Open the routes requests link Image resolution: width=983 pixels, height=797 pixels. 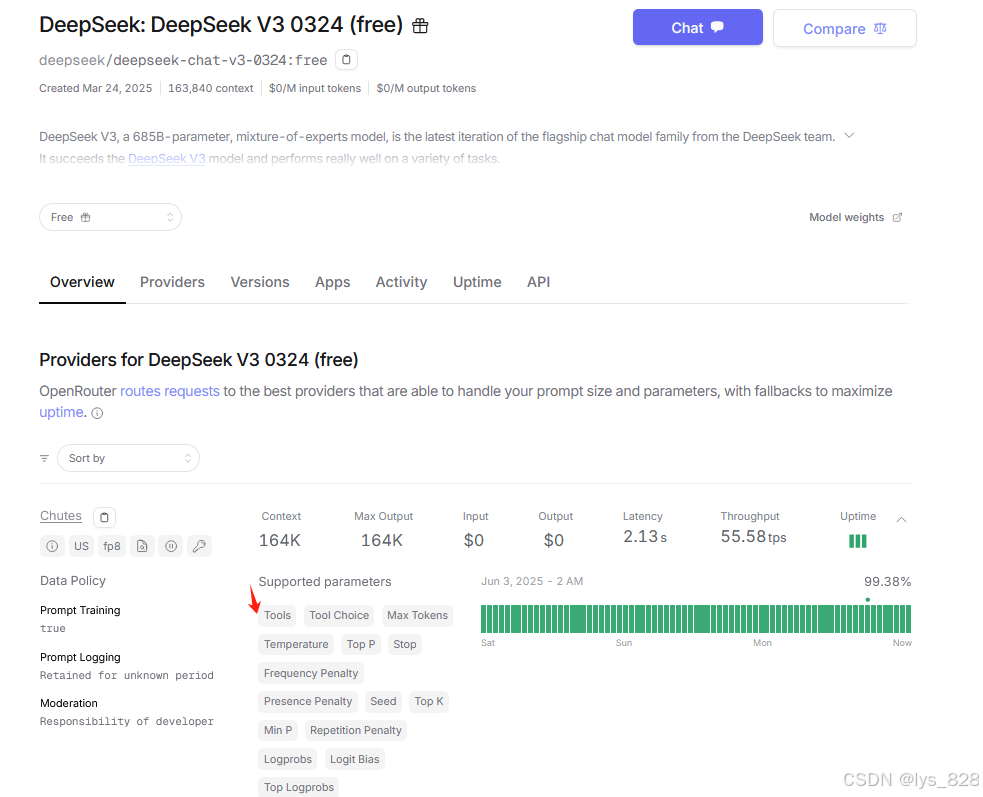[x=170, y=391]
